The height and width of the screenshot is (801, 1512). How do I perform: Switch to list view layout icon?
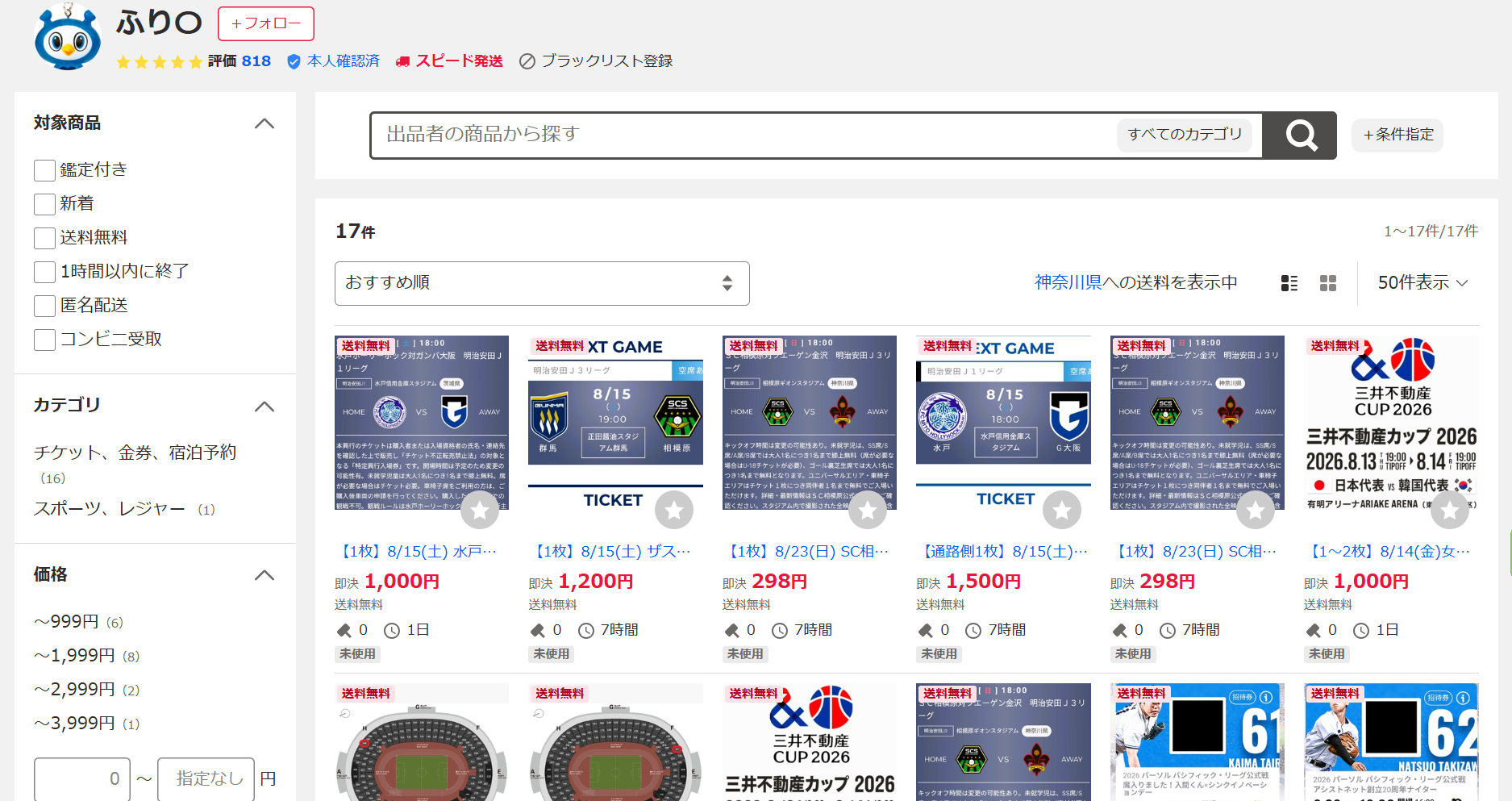(1289, 283)
